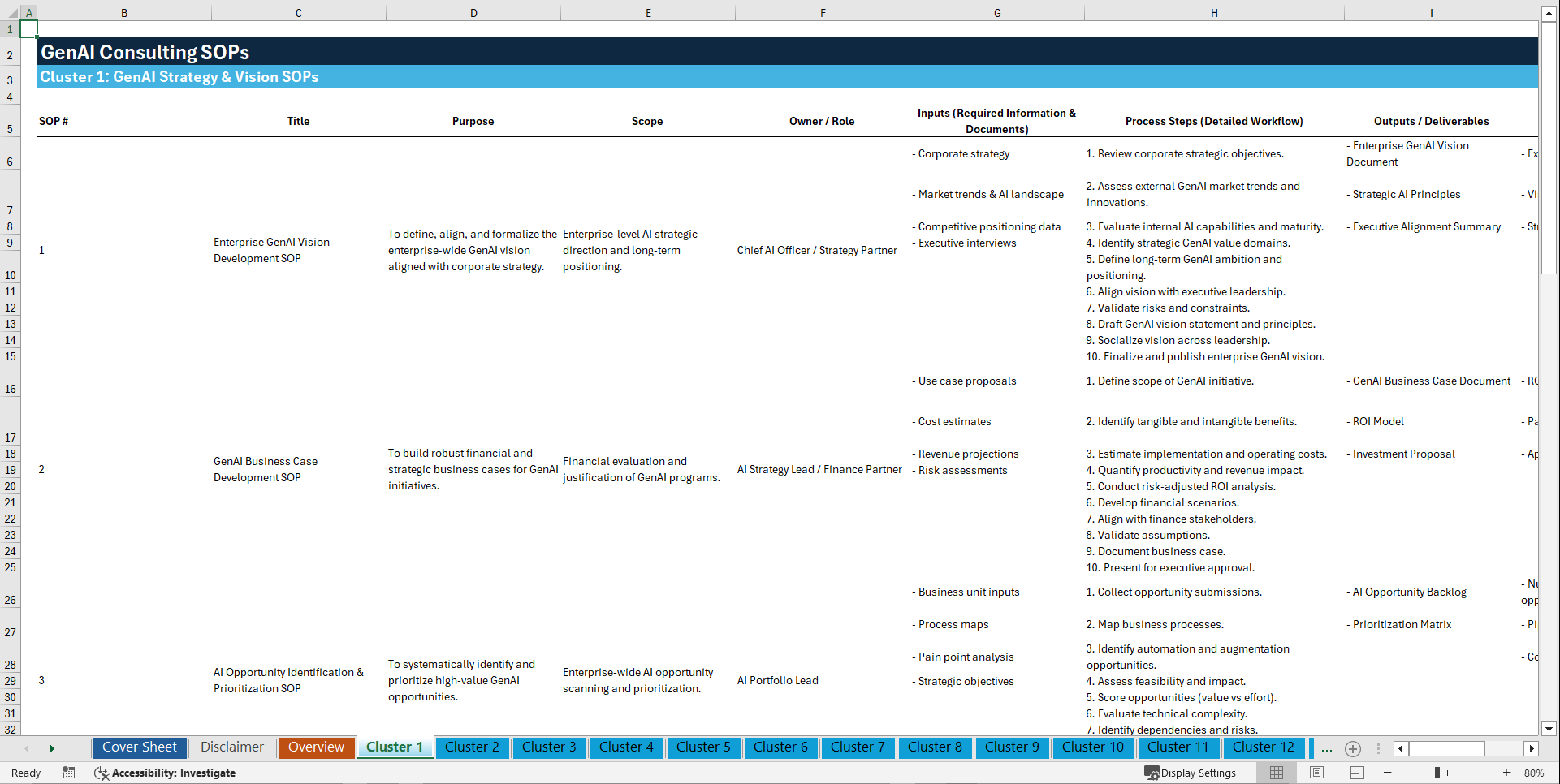Click the horizontal scrollbar right arrow
Image resolution: width=1560 pixels, height=784 pixels.
pos(1532,748)
